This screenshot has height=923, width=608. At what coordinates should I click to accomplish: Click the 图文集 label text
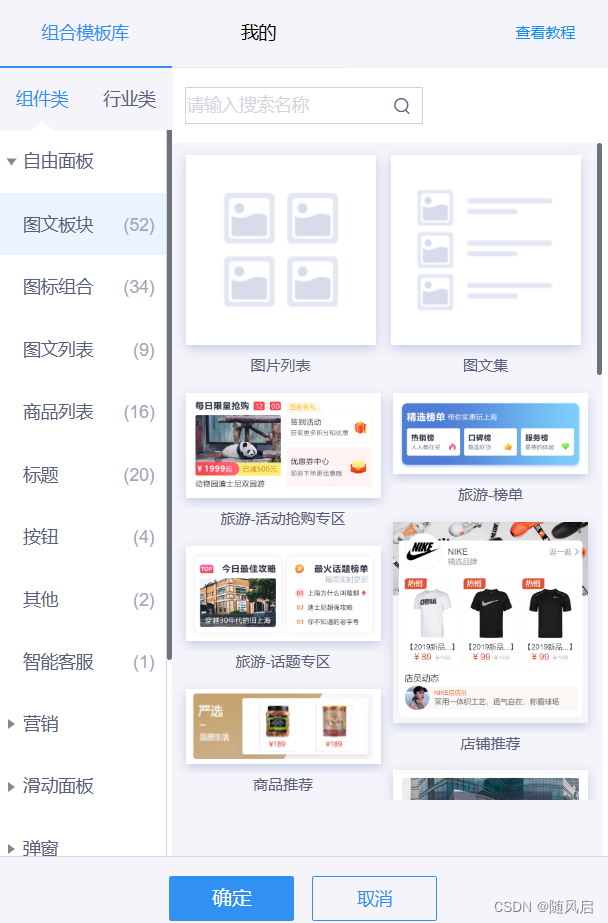(486, 366)
